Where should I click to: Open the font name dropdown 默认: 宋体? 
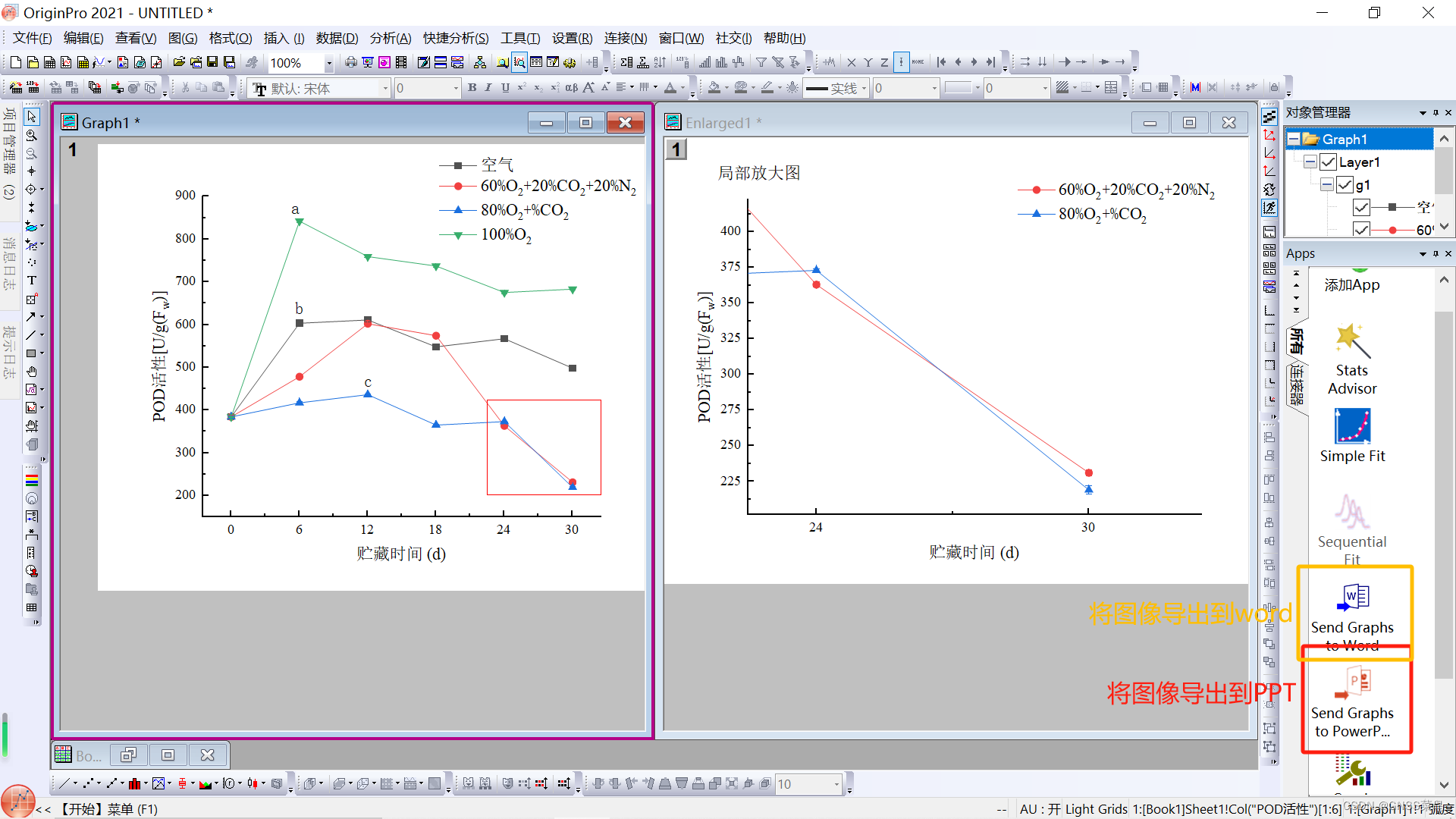(384, 89)
